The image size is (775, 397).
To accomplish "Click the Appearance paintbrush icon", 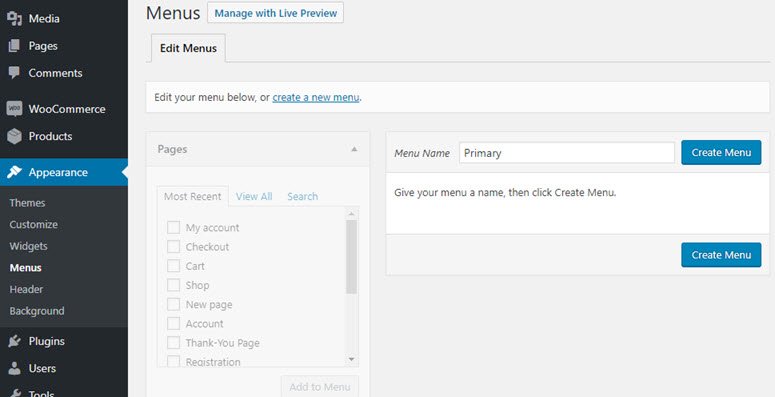I will pos(14,172).
